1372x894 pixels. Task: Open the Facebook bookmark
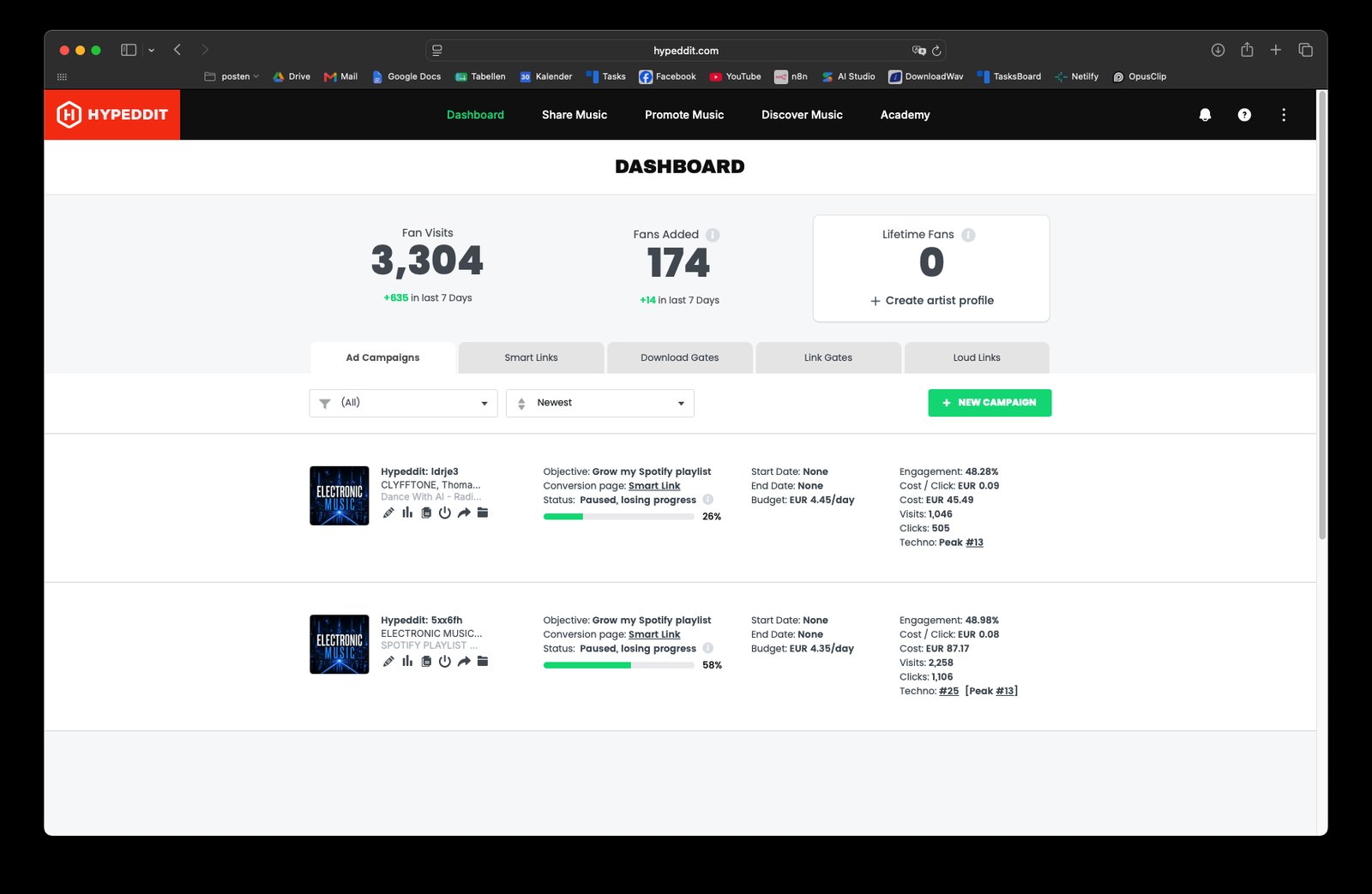[667, 76]
